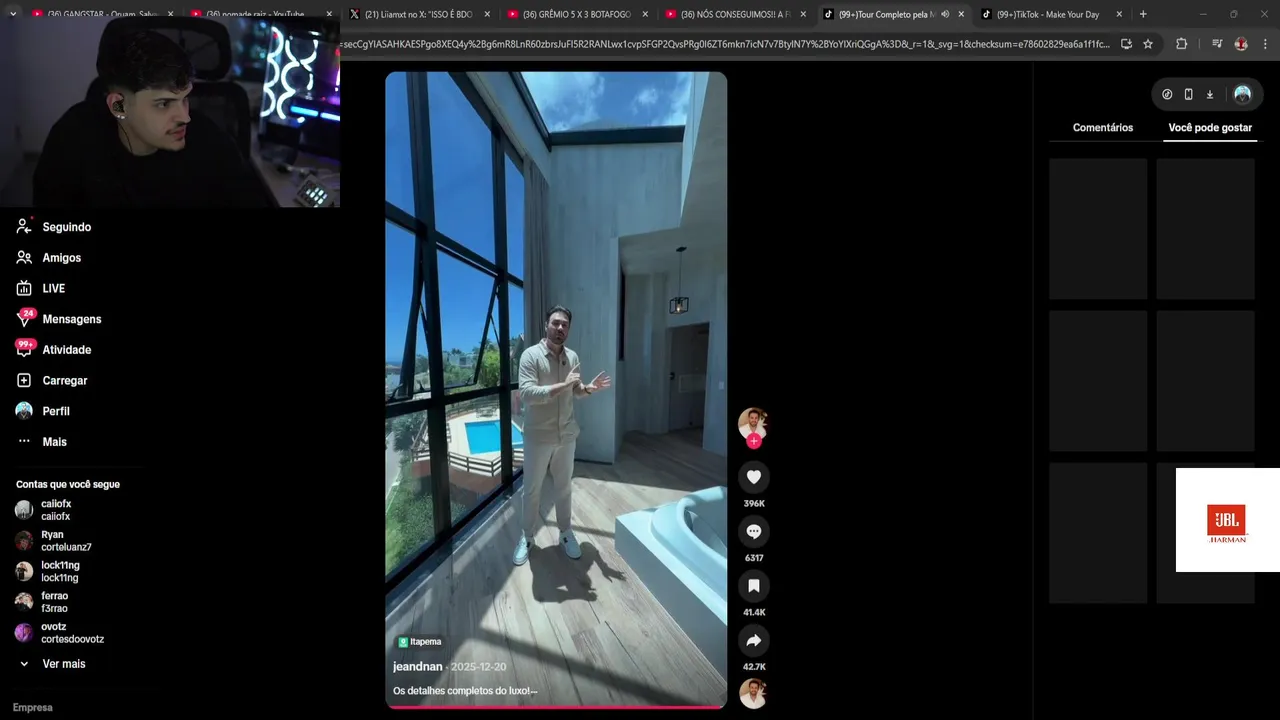Click the phone app icon in top pill
Screen dimensions: 1280x720
[1188, 94]
